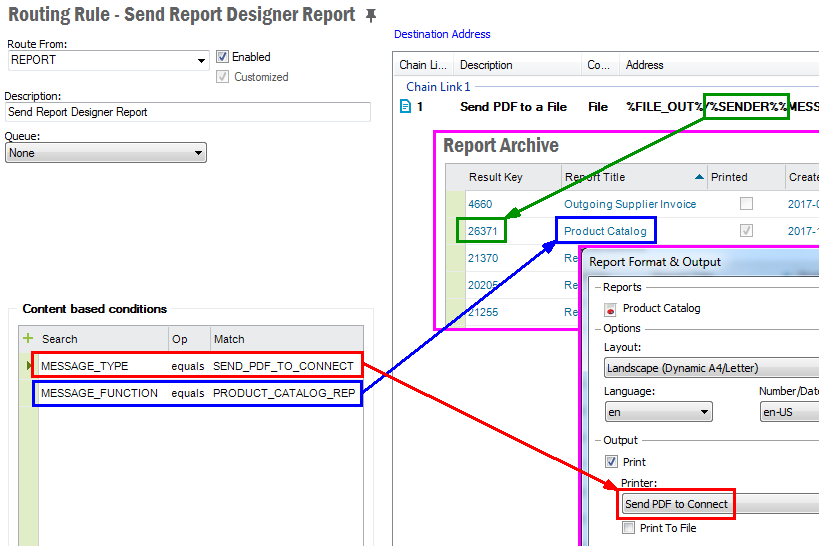819x546 pixels.
Task: Check Printed box for Outgoing Supplier Invoice
Action: point(746,204)
